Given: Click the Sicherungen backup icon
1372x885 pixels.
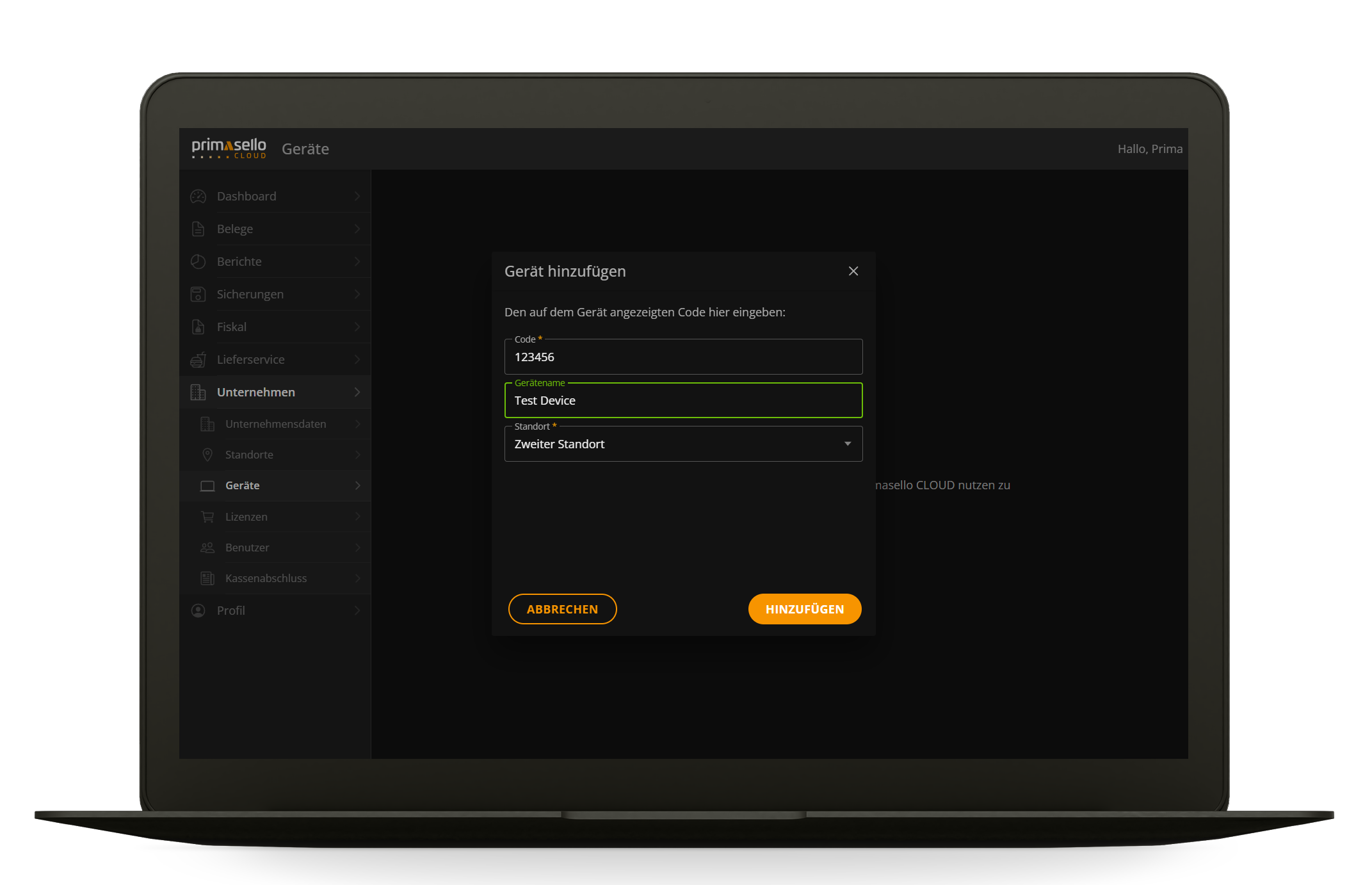Looking at the screenshot, I should (198, 294).
